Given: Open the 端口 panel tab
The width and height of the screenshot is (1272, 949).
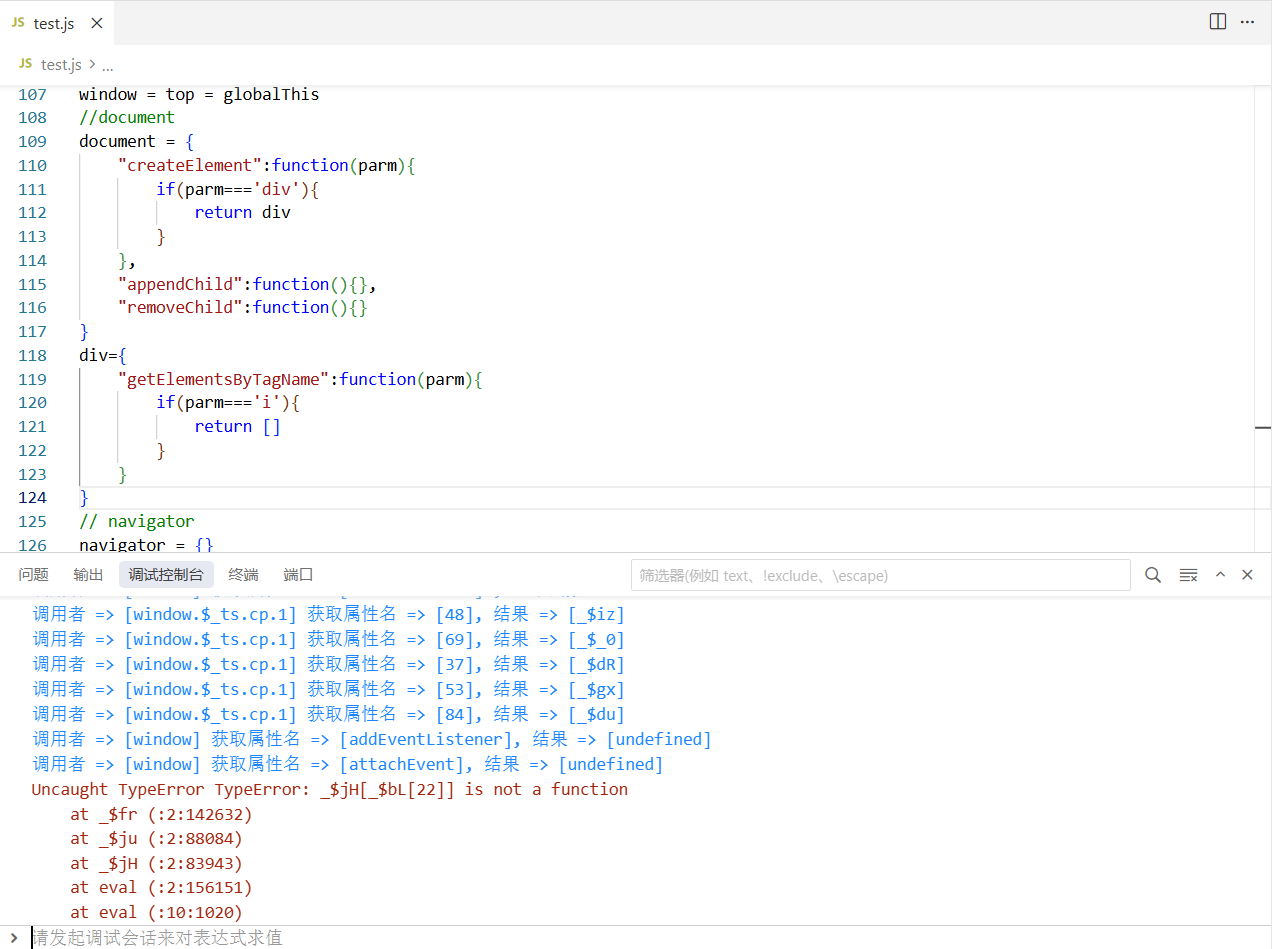Looking at the screenshot, I should pos(298,575).
